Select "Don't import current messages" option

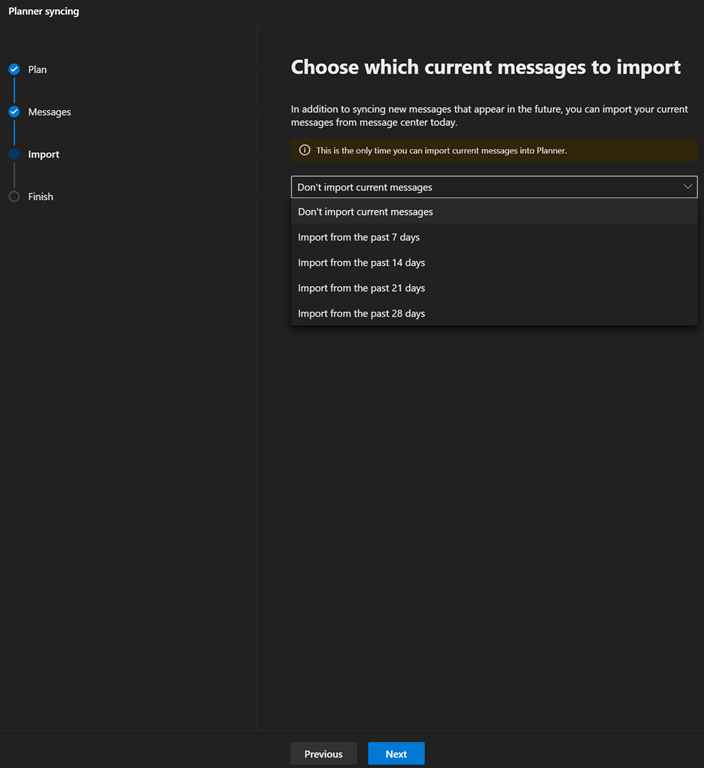pyautogui.click(x=494, y=212)
